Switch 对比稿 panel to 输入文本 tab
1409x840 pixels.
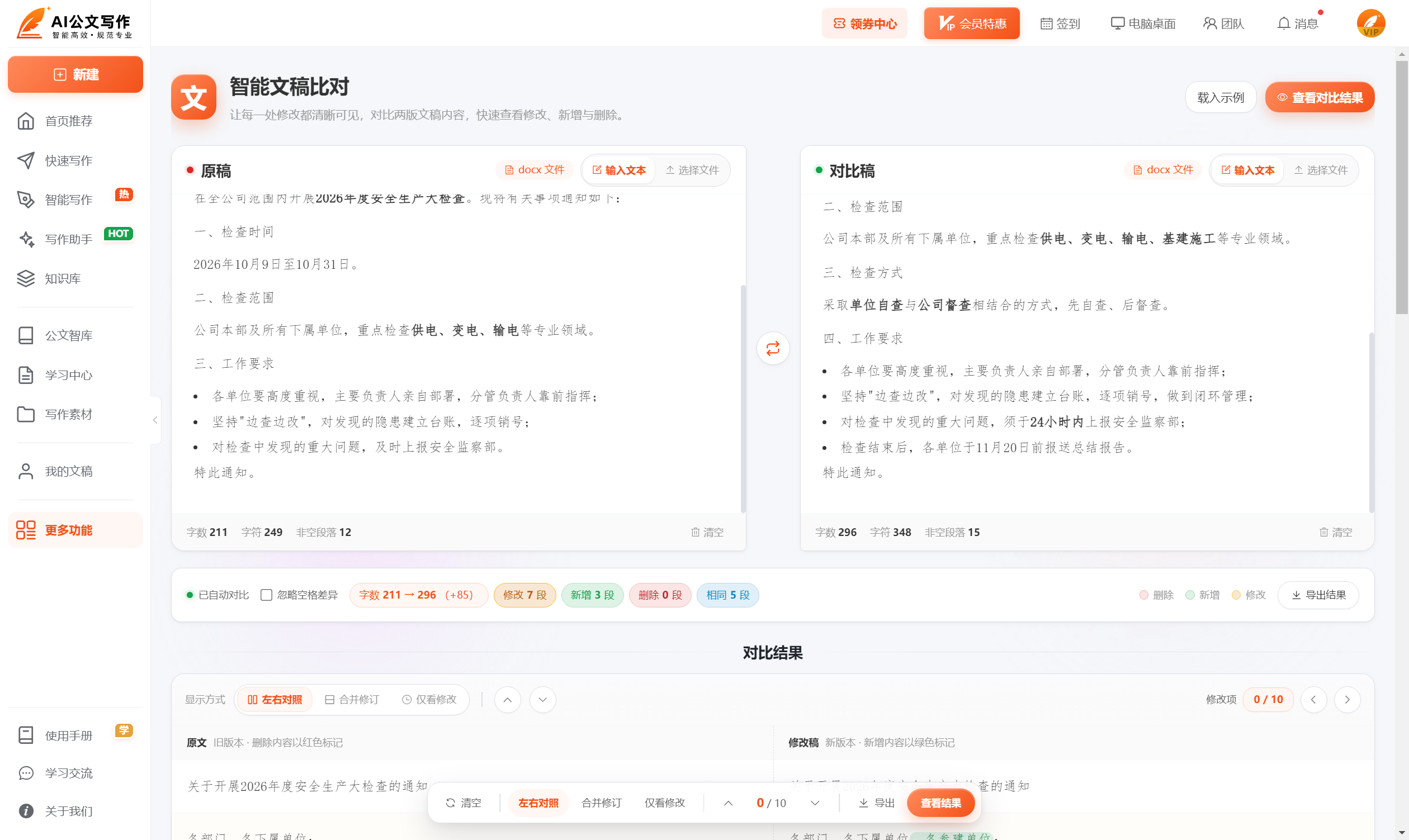(x=1247, y=170)
